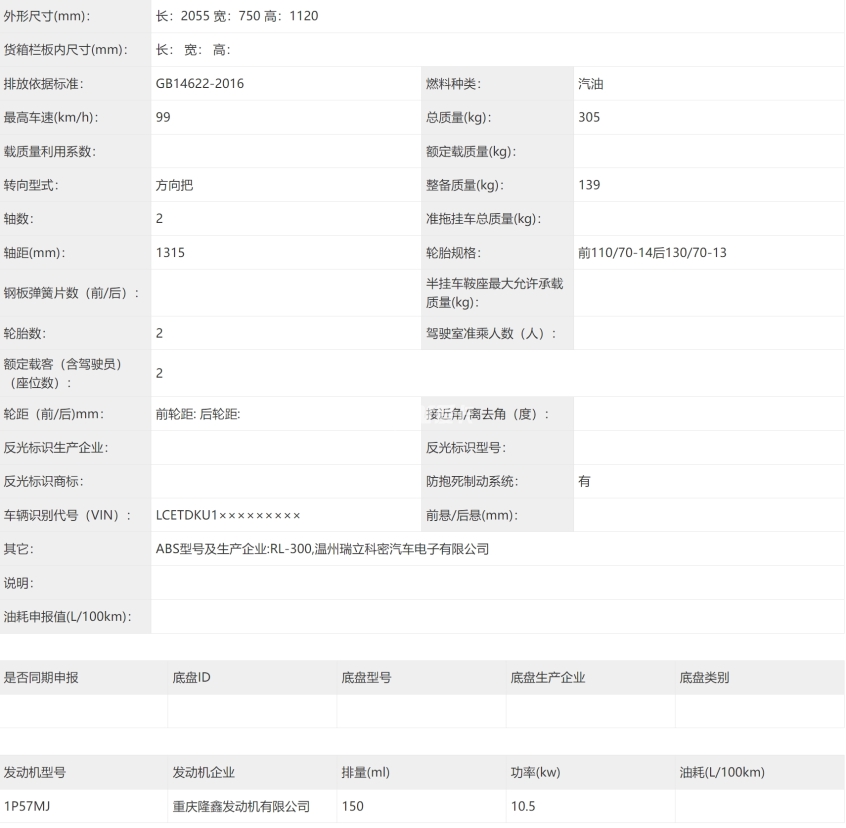This screenshot has height=828, width=846.
Task: Select the 货箱栏板内尺寸(mm) label
Action: click(x=66, y=50)
